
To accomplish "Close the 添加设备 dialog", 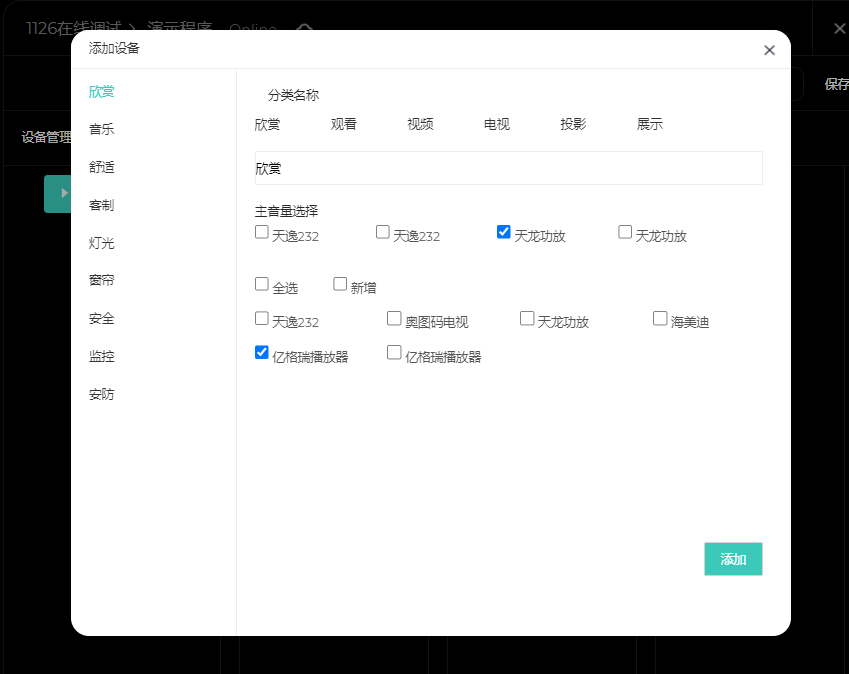I will 769,50.
